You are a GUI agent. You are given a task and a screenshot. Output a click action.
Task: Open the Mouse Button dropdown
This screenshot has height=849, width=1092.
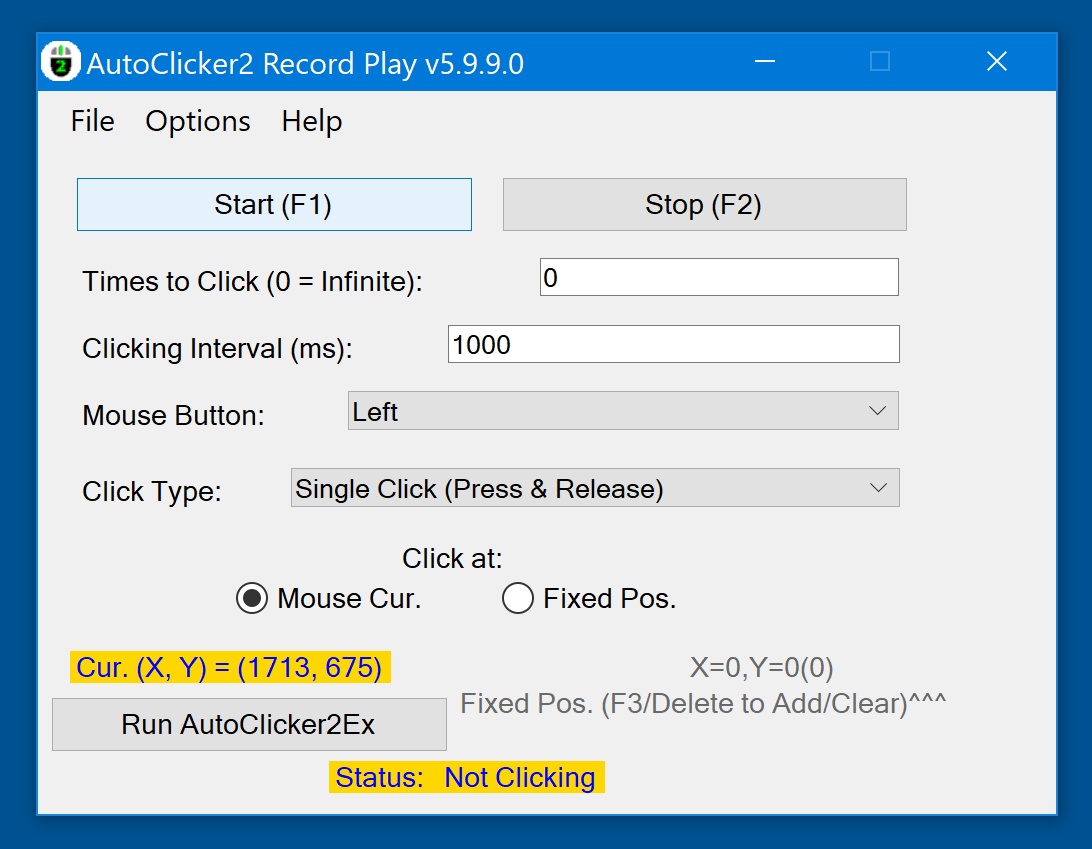623,410
